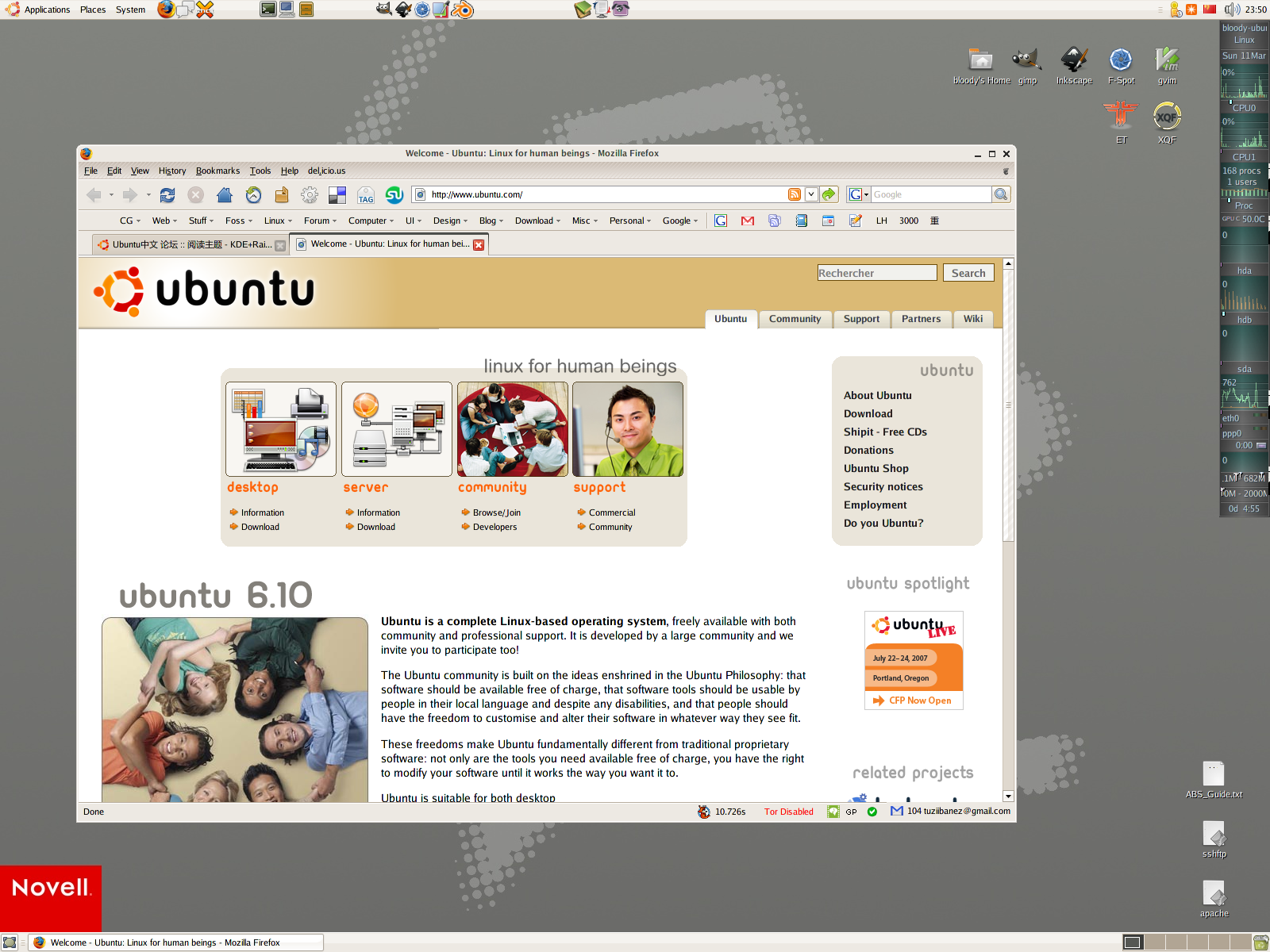Viewport: 1270px width, 952px height.
Task: Click the green check status bar icon
Action: 872,812
